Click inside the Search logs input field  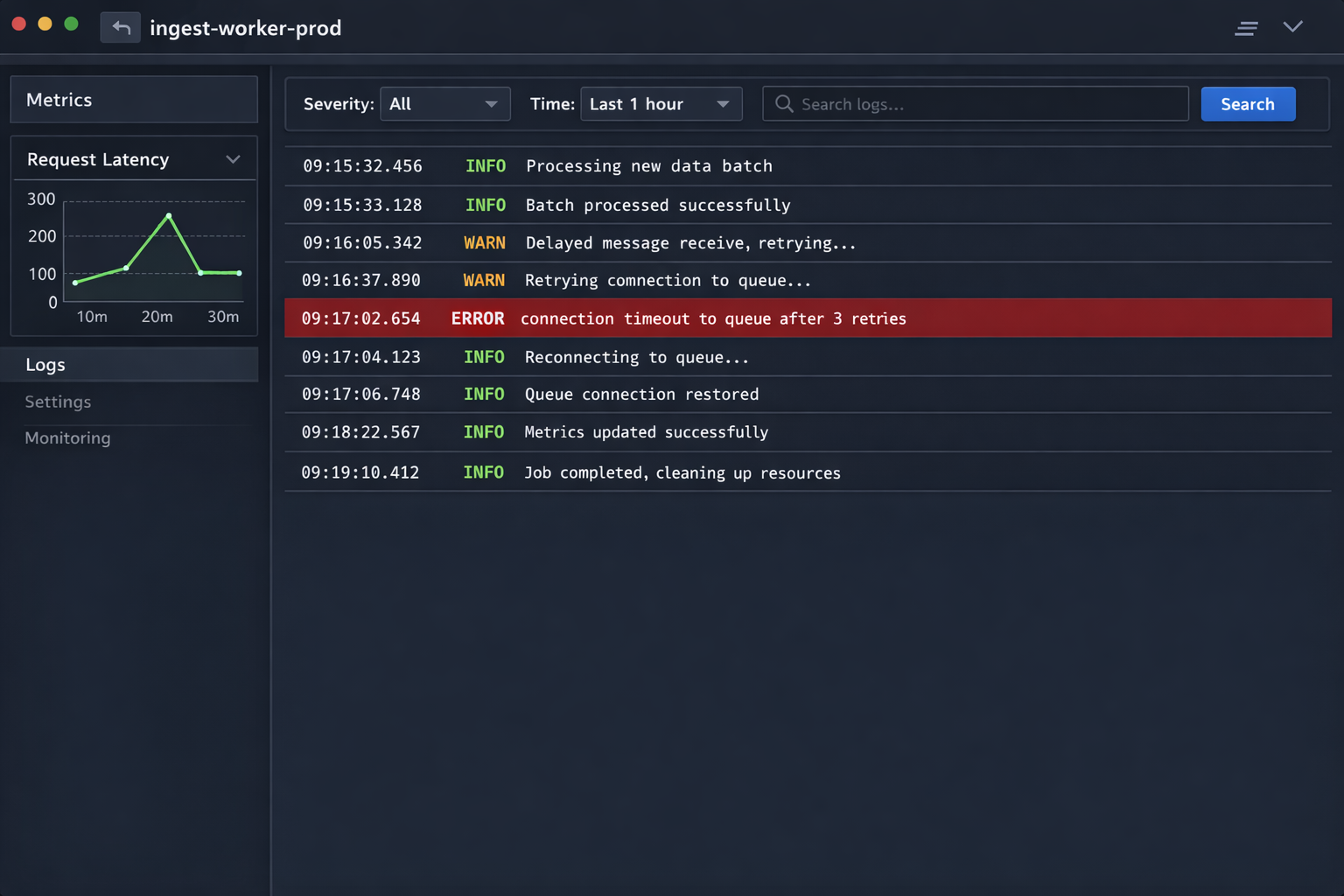[962, 103]
